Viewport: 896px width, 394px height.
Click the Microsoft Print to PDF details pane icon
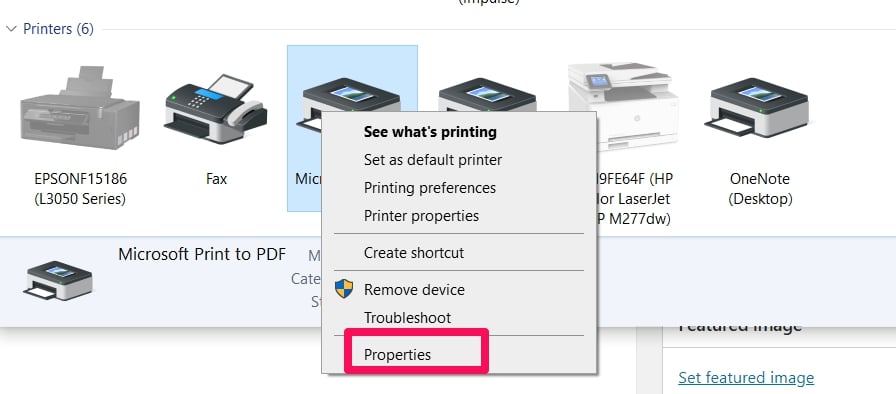click(x=58, y=280)
